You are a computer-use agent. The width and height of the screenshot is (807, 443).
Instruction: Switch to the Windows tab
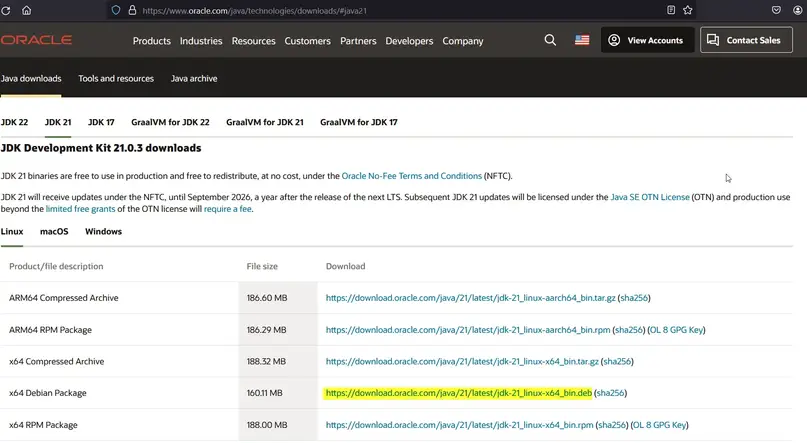point(103,232)
